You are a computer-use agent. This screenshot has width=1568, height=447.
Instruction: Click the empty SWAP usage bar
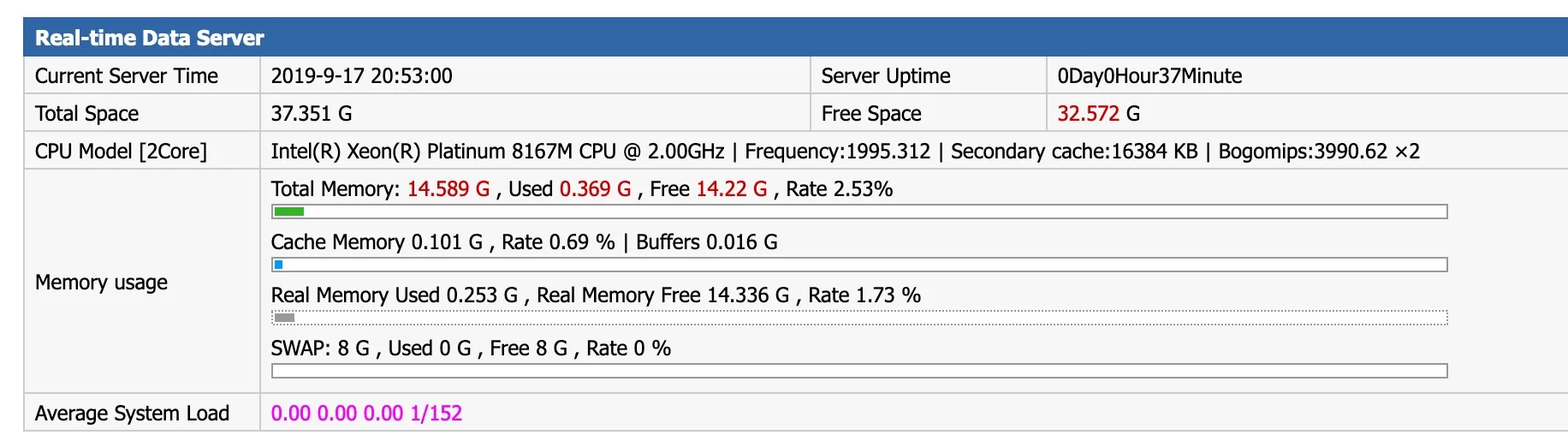(858, 371)
